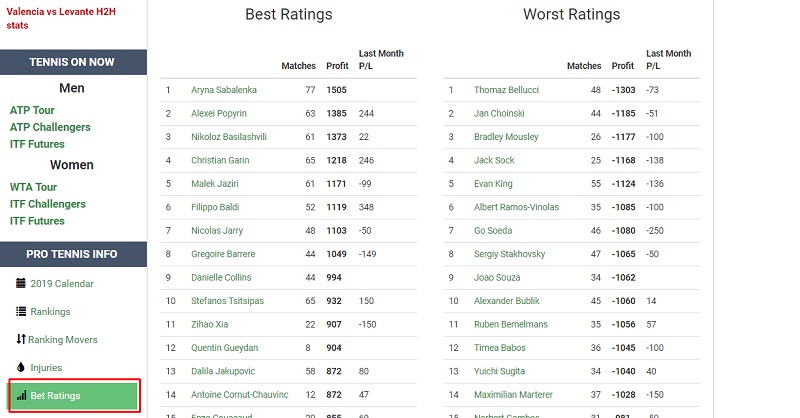
Task: Click the Best Ratings Profit column header
Action: 337,66
